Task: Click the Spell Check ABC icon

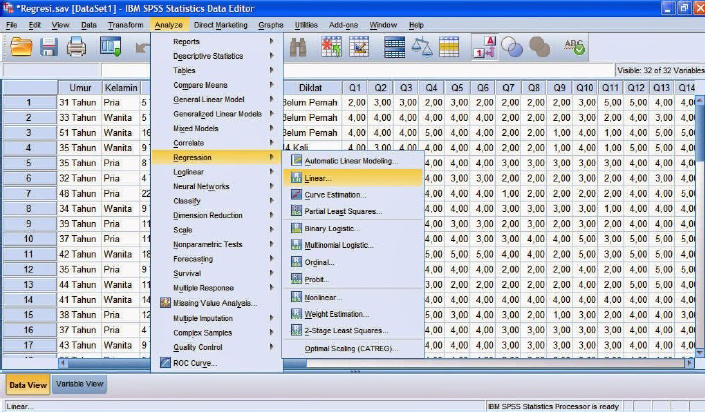Action: click(574, 47)
